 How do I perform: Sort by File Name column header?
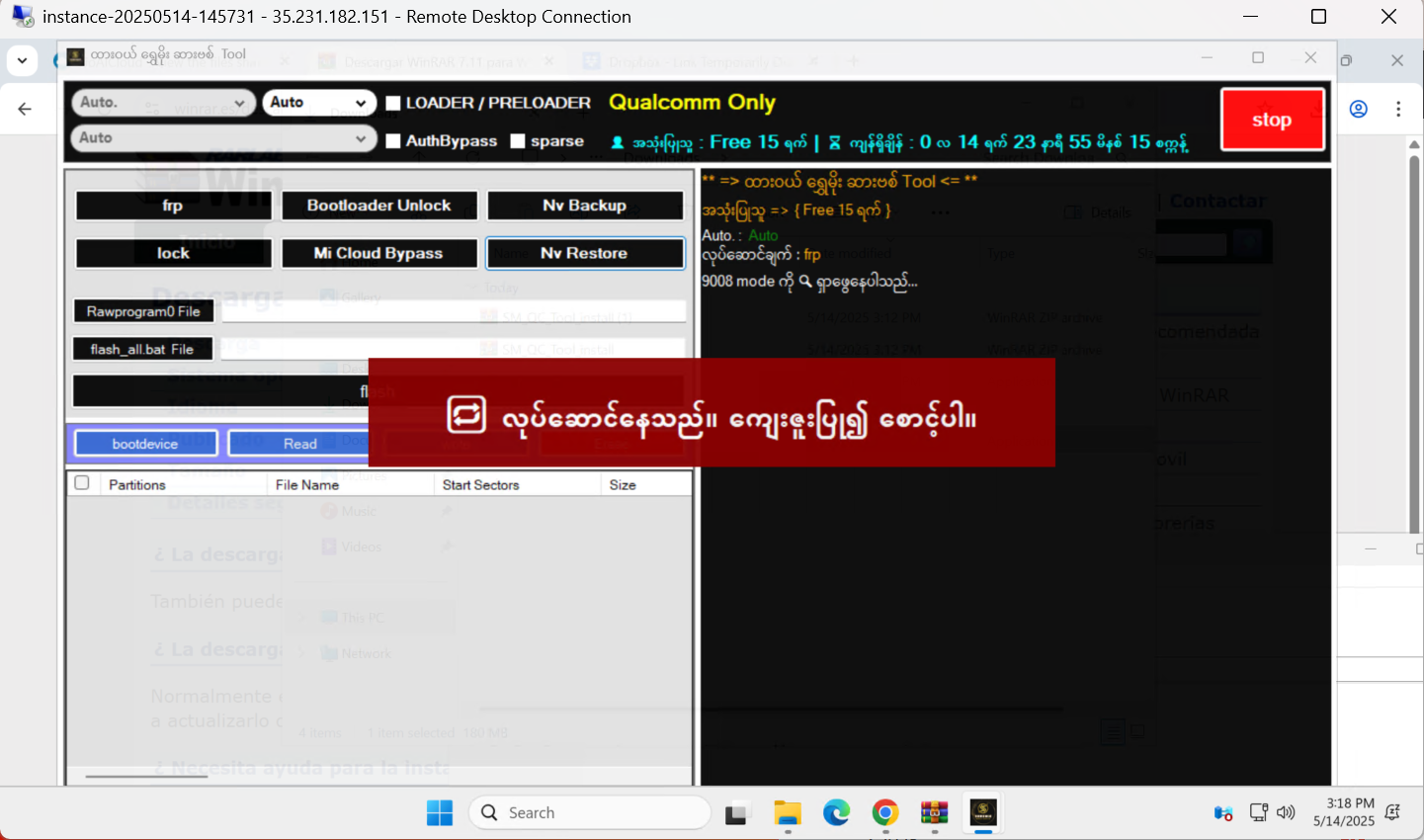coord(351,484)
